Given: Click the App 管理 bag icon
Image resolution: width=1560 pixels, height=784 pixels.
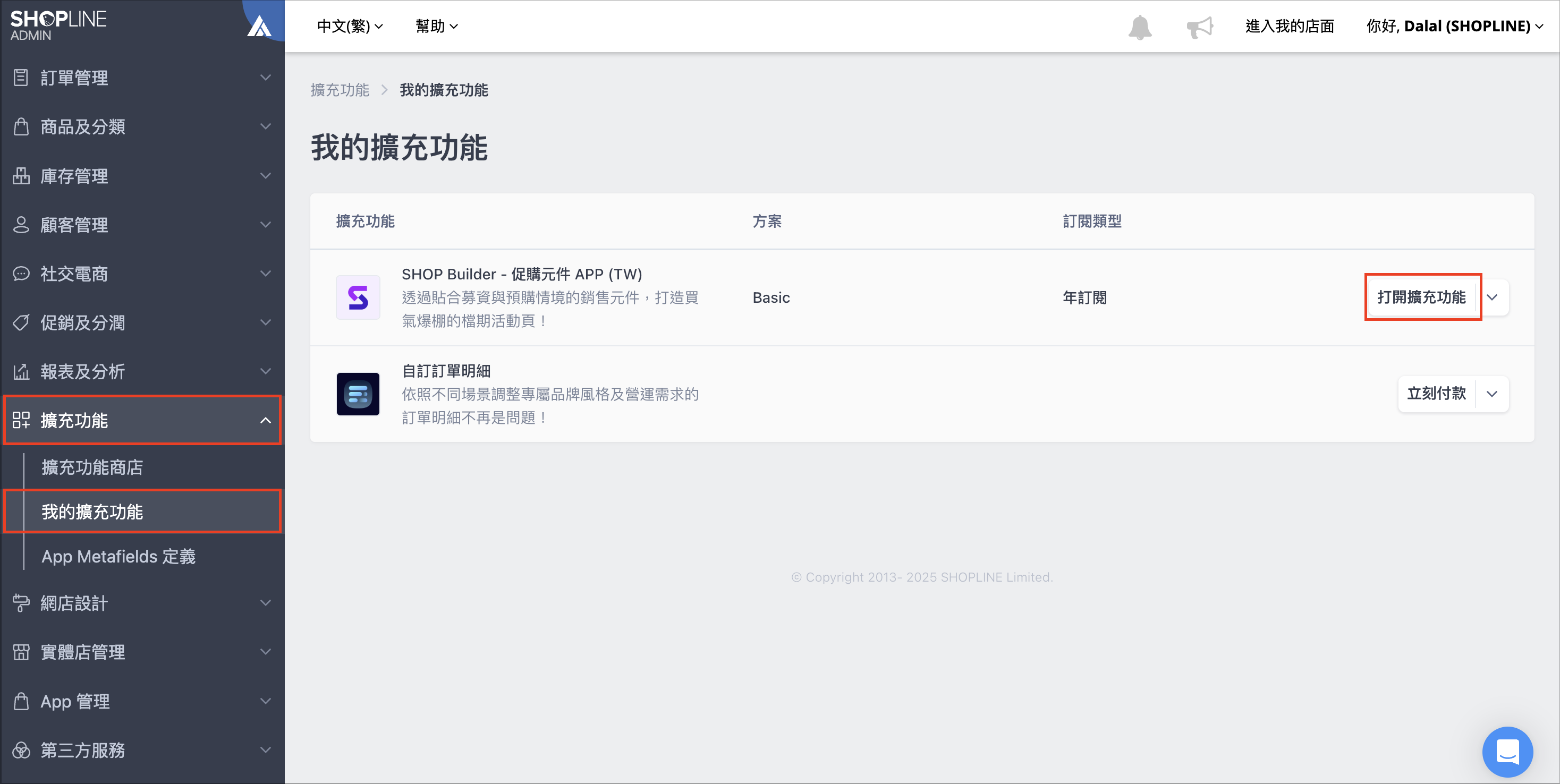Looking at the screenshot, I should tap(21, 701).
